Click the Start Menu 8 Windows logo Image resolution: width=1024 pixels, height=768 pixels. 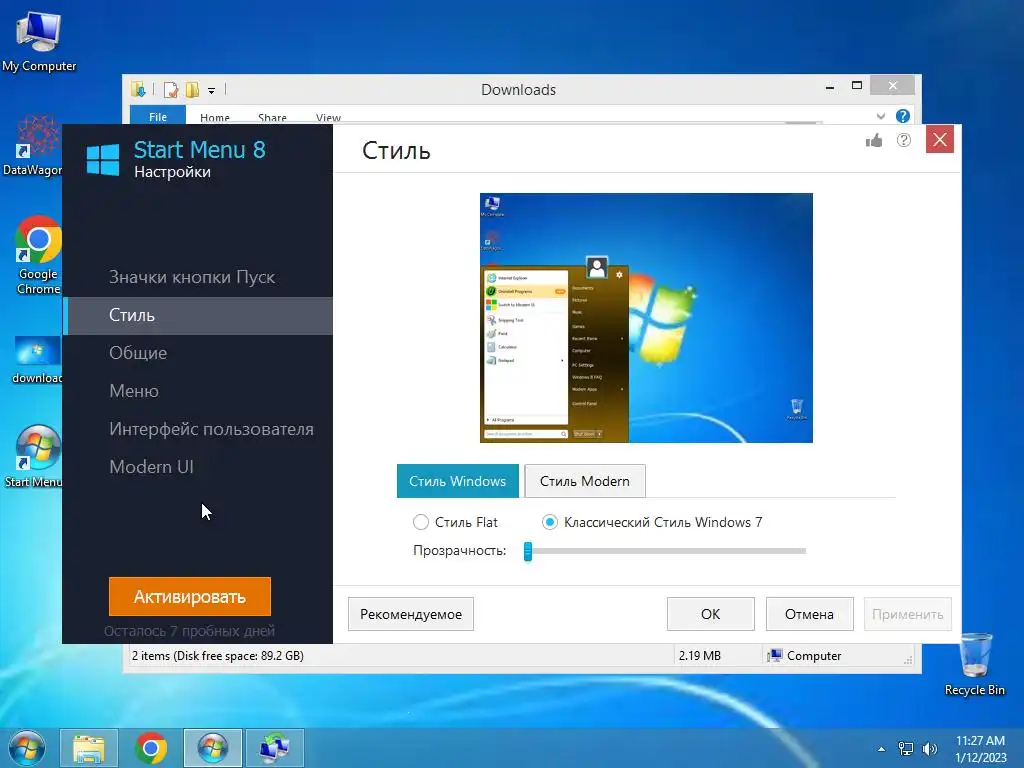tap(103, 160)
